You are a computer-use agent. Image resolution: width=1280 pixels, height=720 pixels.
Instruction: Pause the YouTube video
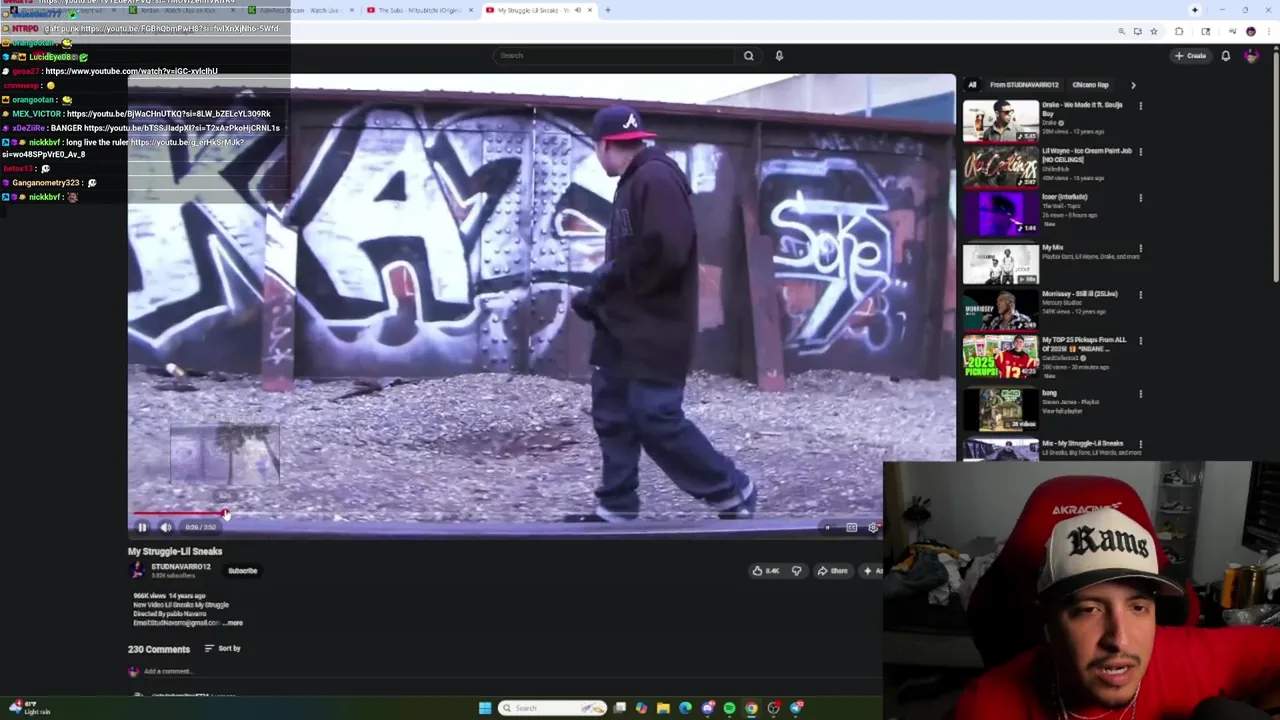(142, 527)
